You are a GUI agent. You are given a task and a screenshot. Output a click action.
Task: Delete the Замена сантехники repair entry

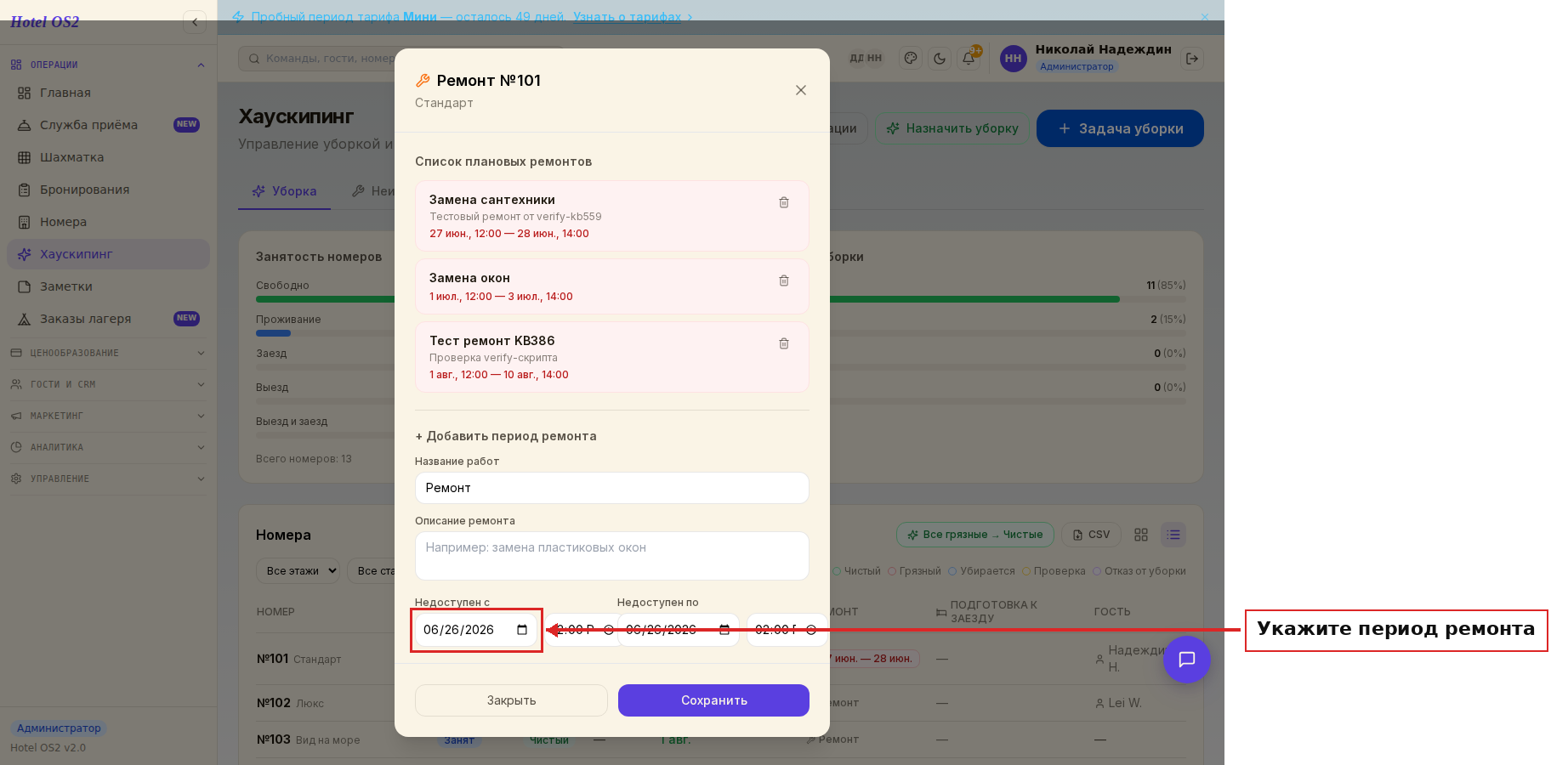(784, 202)
